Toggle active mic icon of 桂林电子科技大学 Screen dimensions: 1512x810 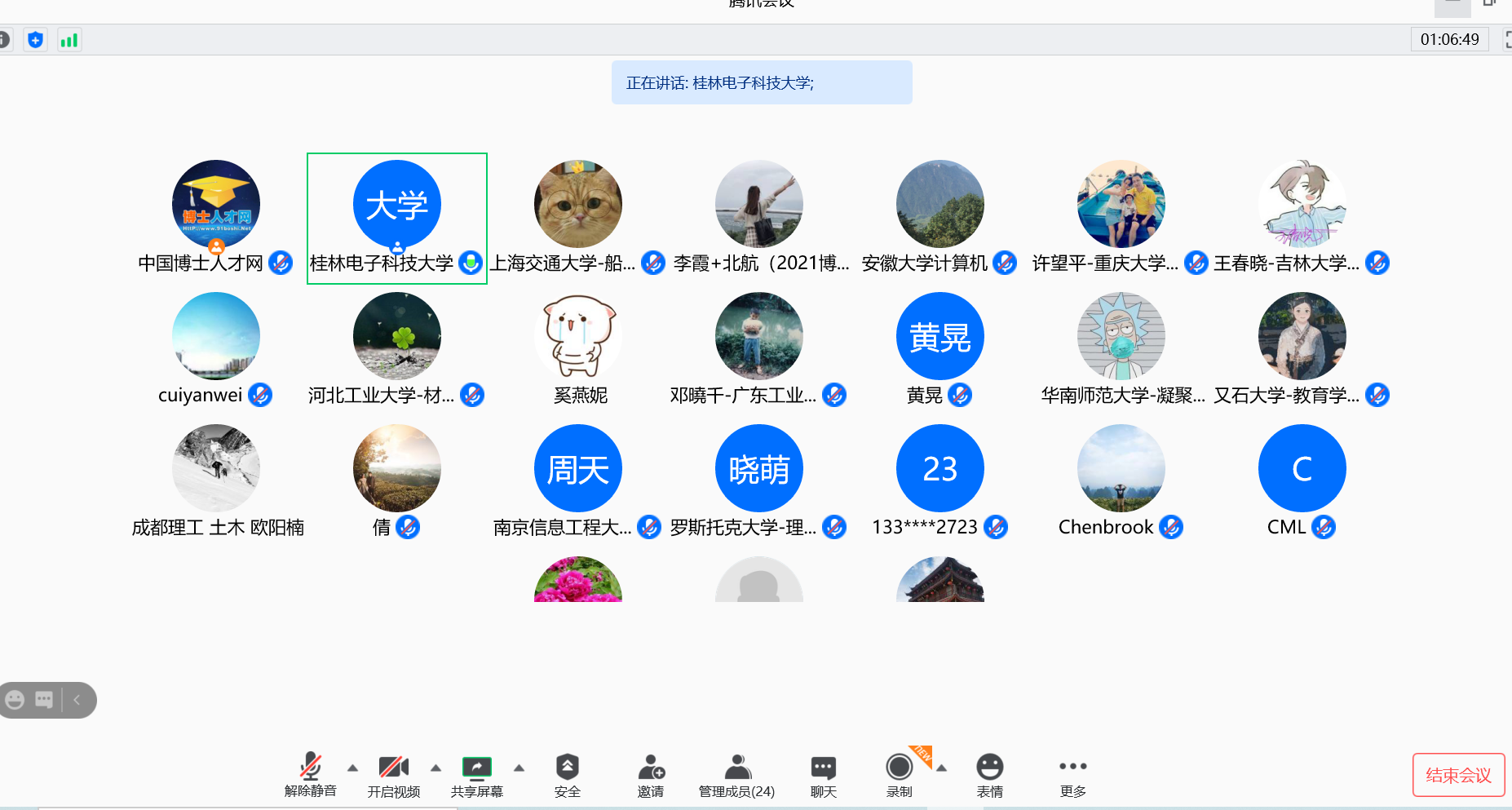point(471,263)
